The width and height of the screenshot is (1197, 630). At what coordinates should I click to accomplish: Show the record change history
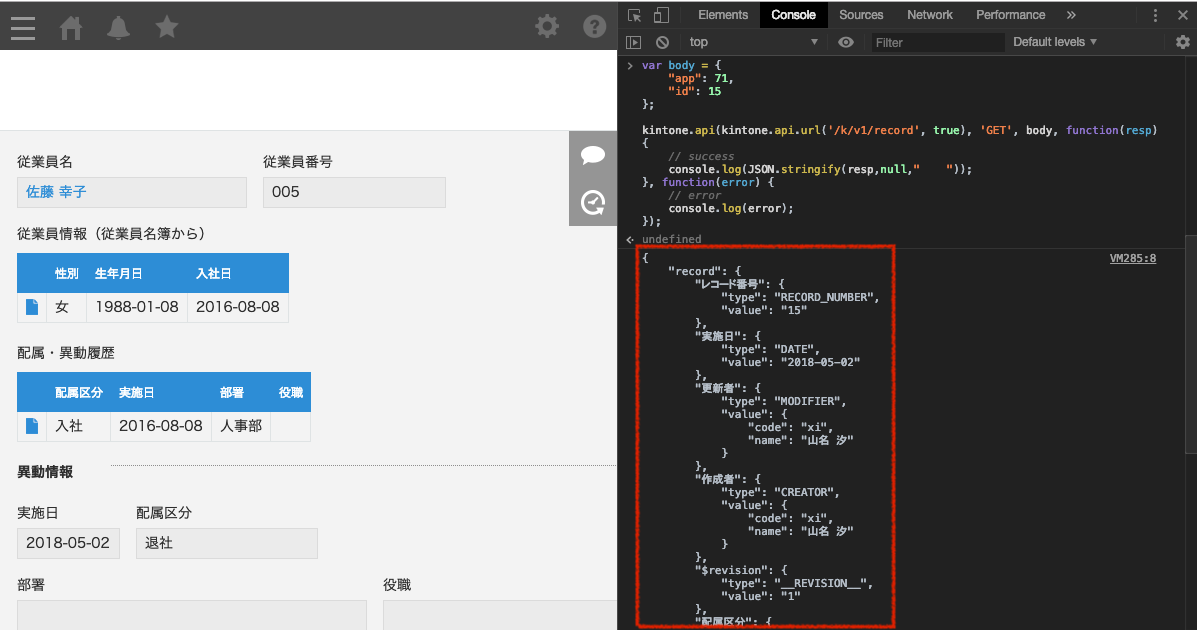tap(593, 203)
